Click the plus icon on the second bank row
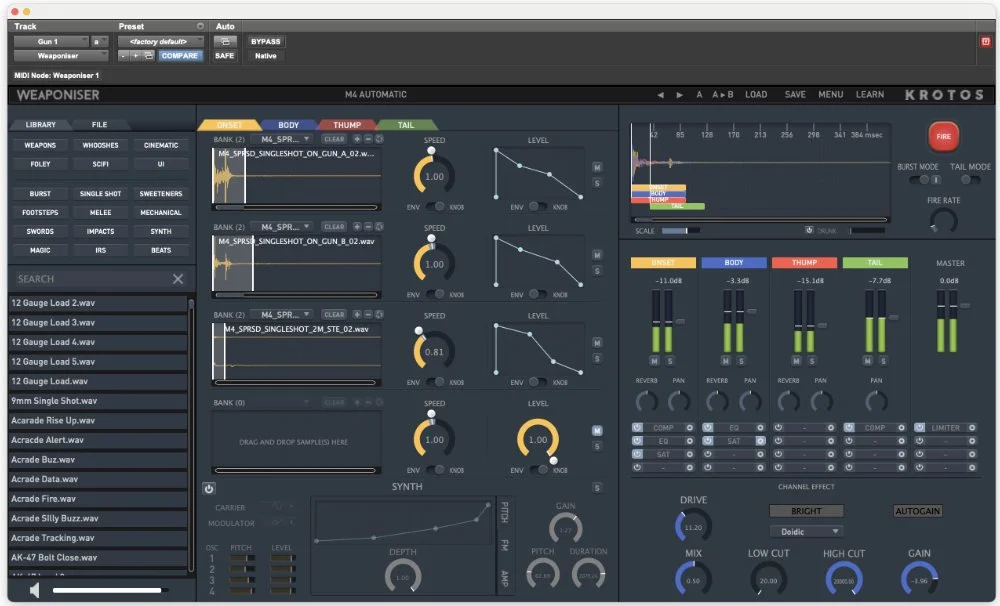Screen dimensions: 1000x606 coord(357,226)
